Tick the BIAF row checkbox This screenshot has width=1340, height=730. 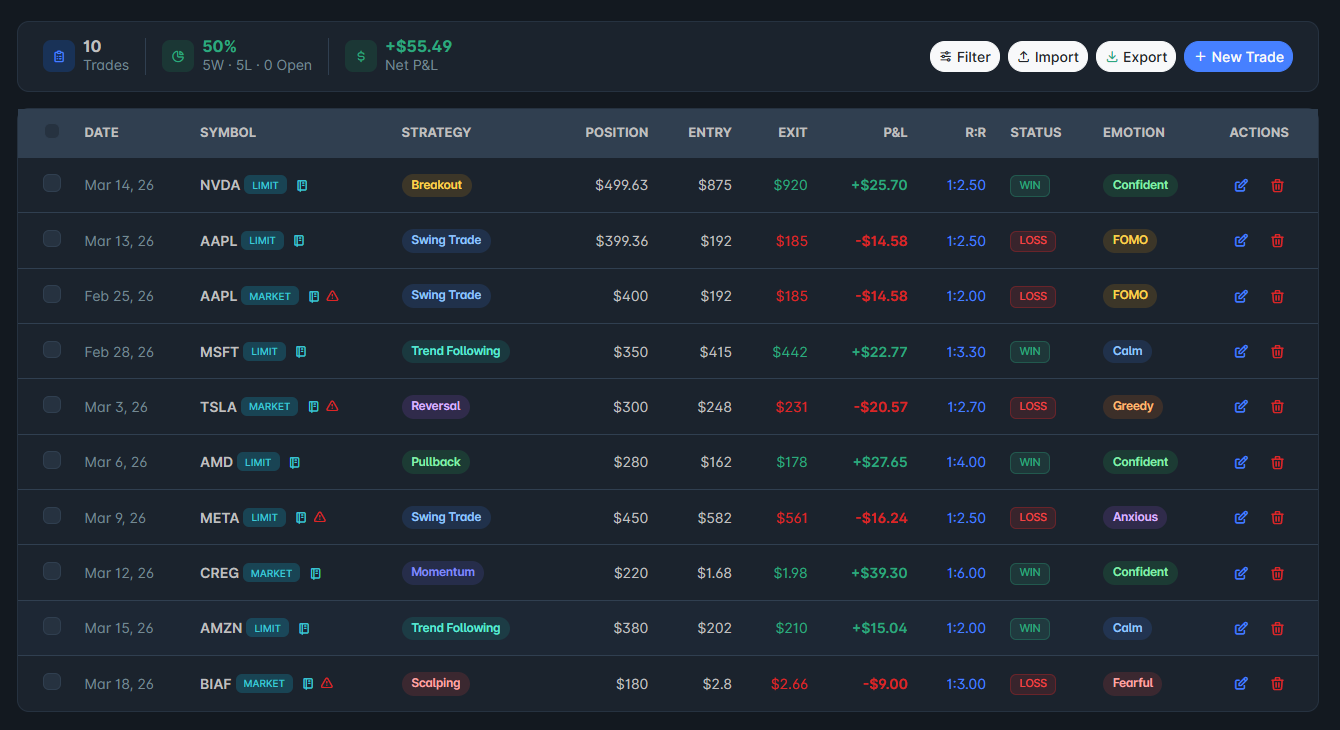click(x=52, y=681)
